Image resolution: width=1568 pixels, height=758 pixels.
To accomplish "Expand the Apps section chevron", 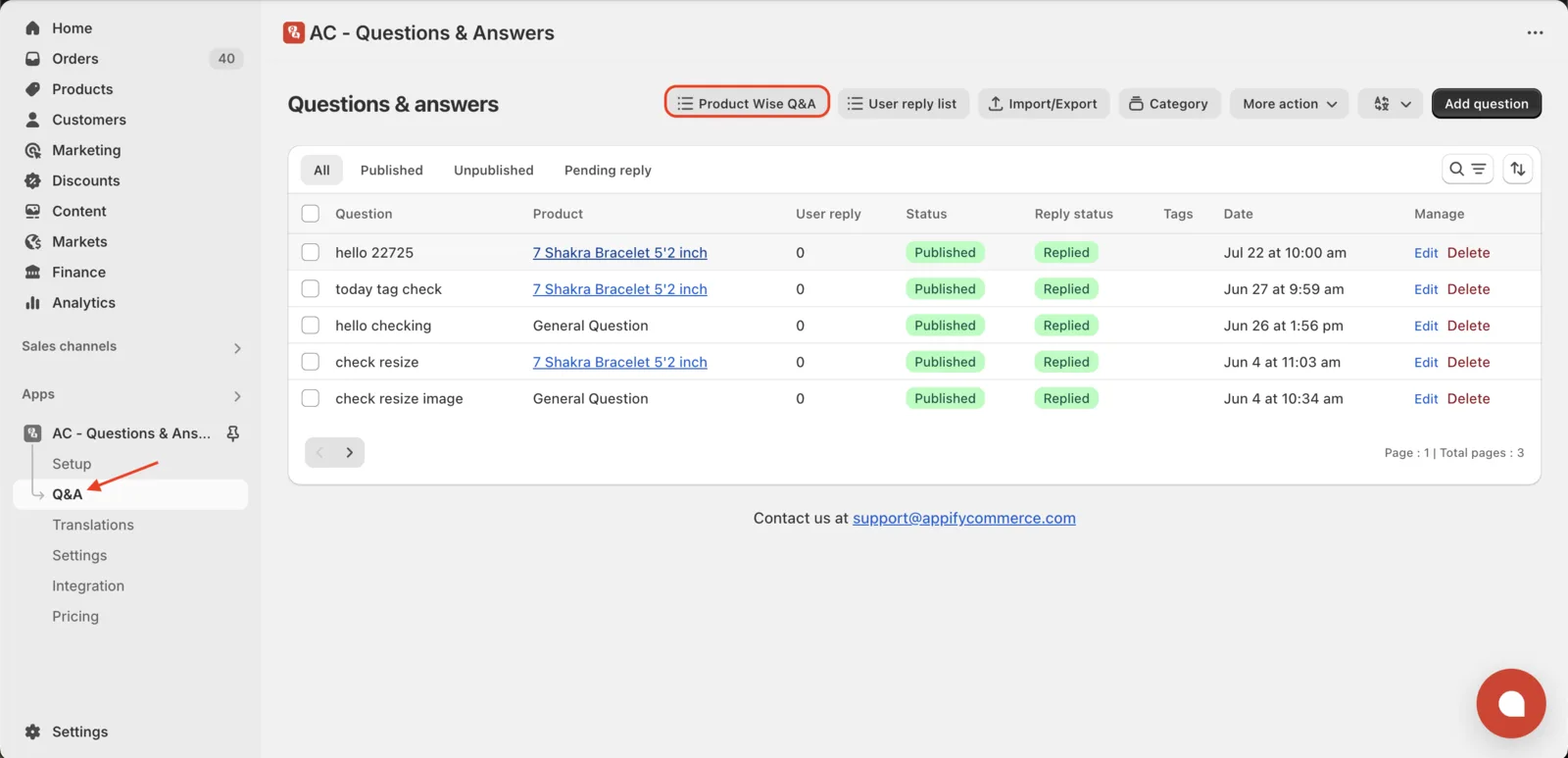I will coord(237,396).
